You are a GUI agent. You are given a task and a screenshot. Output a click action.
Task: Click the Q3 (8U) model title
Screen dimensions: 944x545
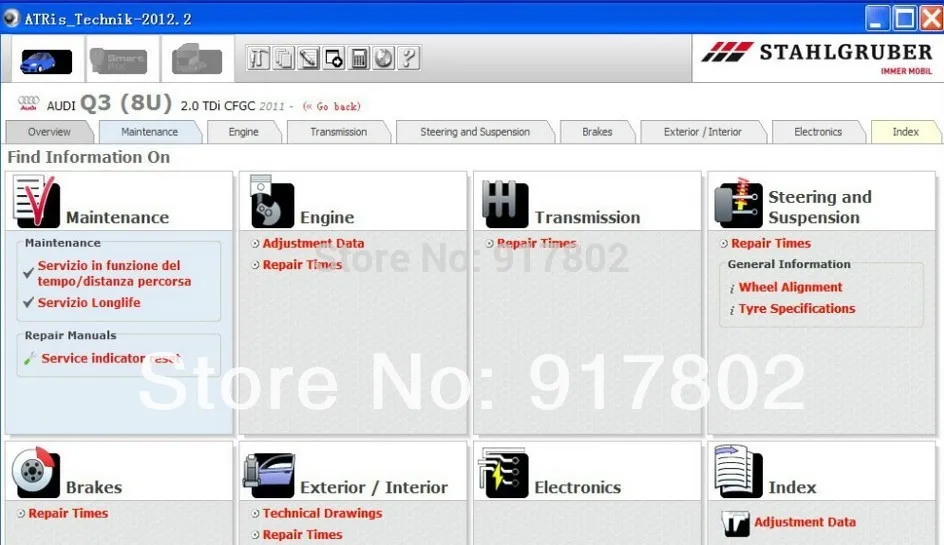(126, 103)
